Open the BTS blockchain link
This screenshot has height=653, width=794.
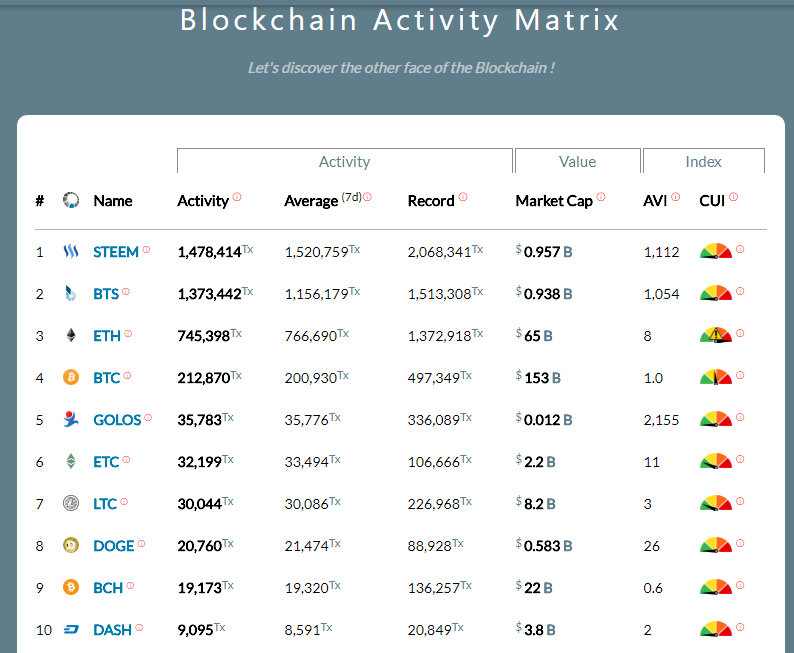coord(106,294)
